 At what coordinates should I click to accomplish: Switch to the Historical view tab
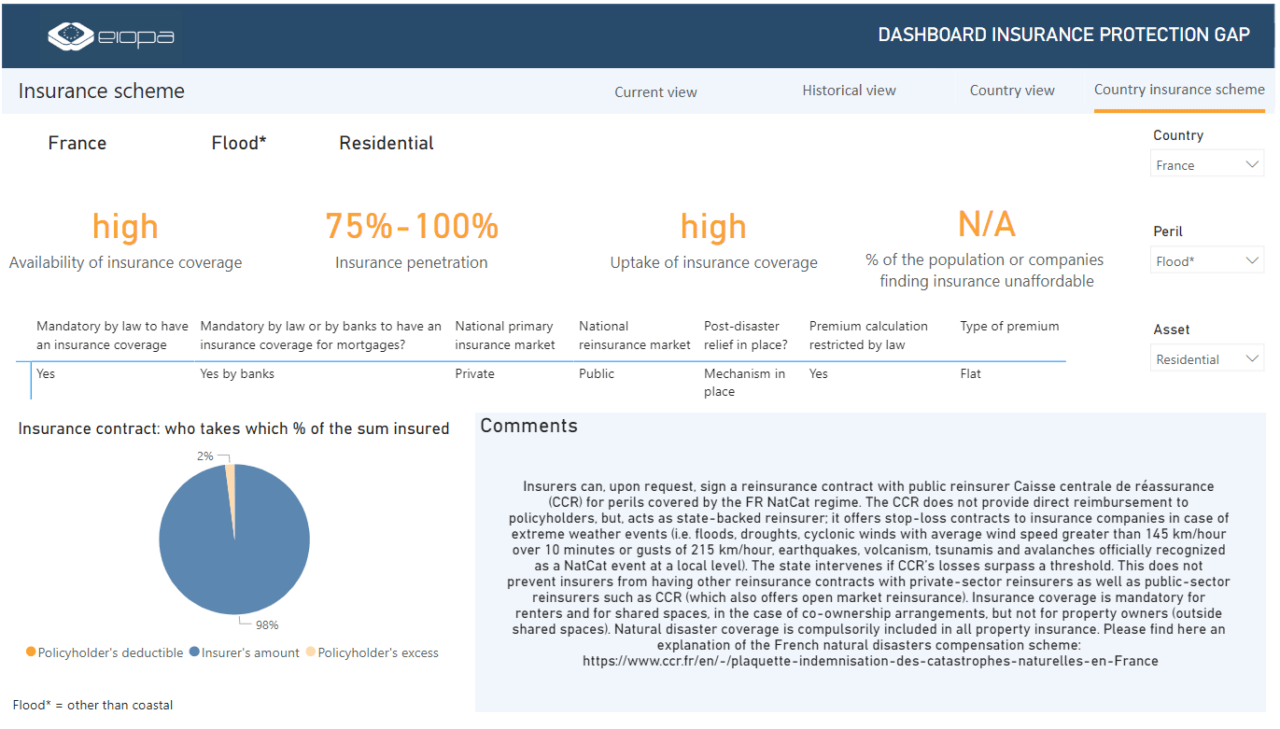pos(849,90)
